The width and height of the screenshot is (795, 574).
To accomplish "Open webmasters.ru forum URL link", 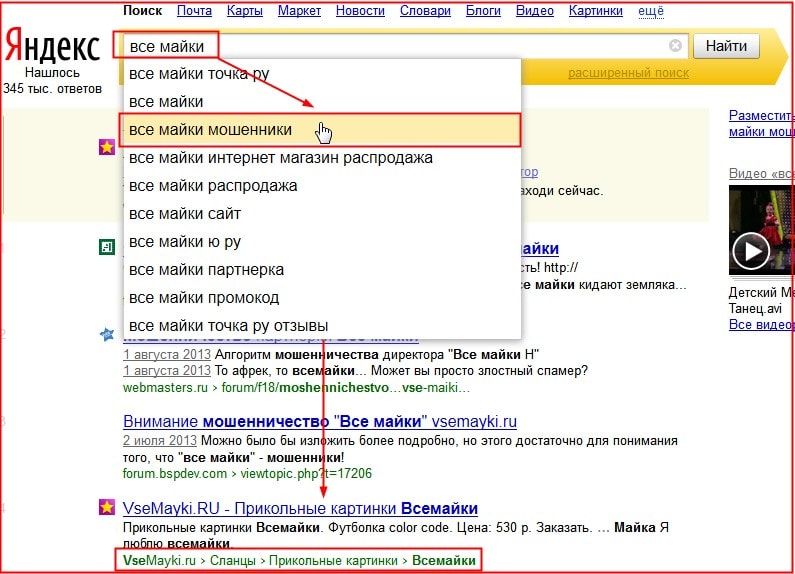I will pos(297,388).
